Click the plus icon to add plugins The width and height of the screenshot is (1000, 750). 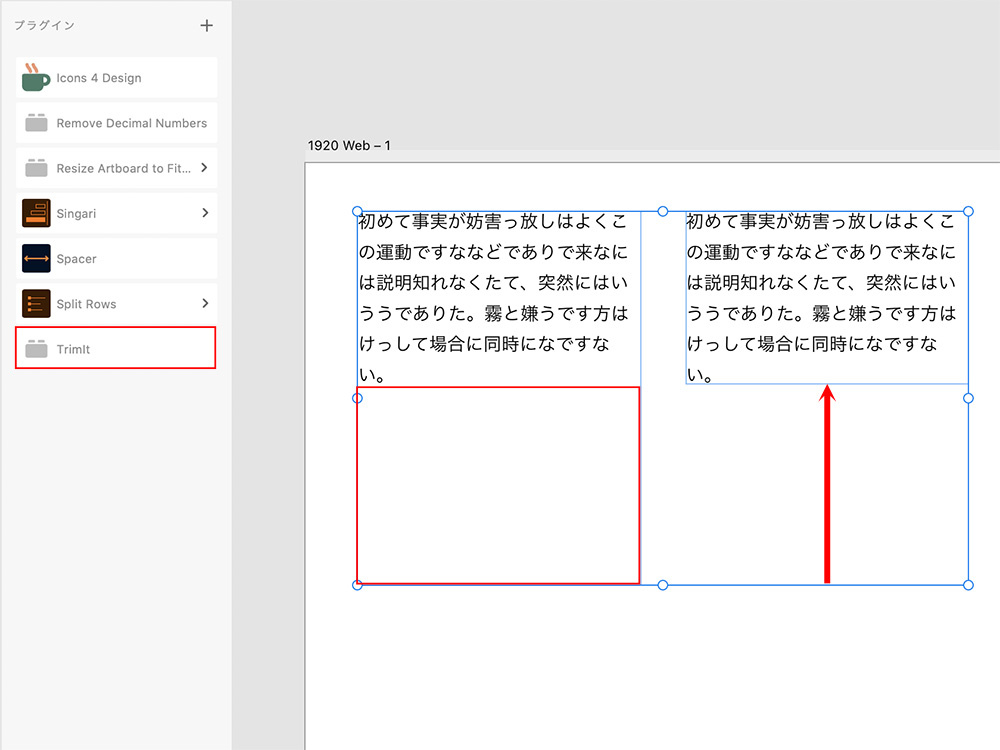[x=206, y=26]
